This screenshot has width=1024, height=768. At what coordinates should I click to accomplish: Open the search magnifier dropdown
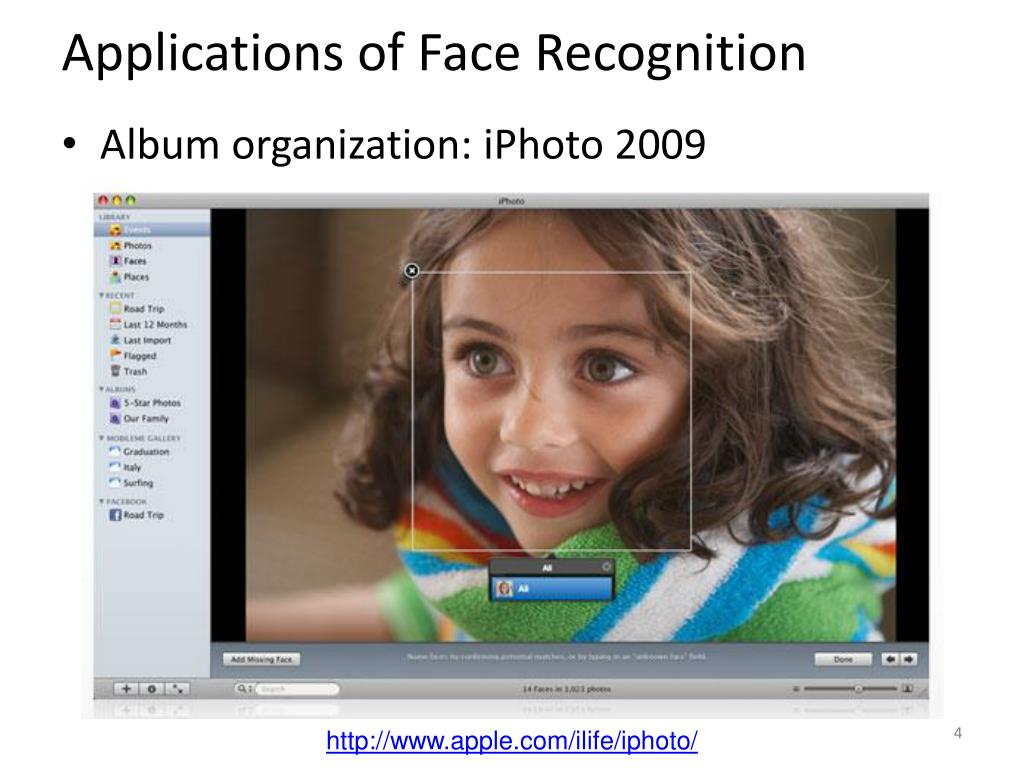(x=244, y=688)
